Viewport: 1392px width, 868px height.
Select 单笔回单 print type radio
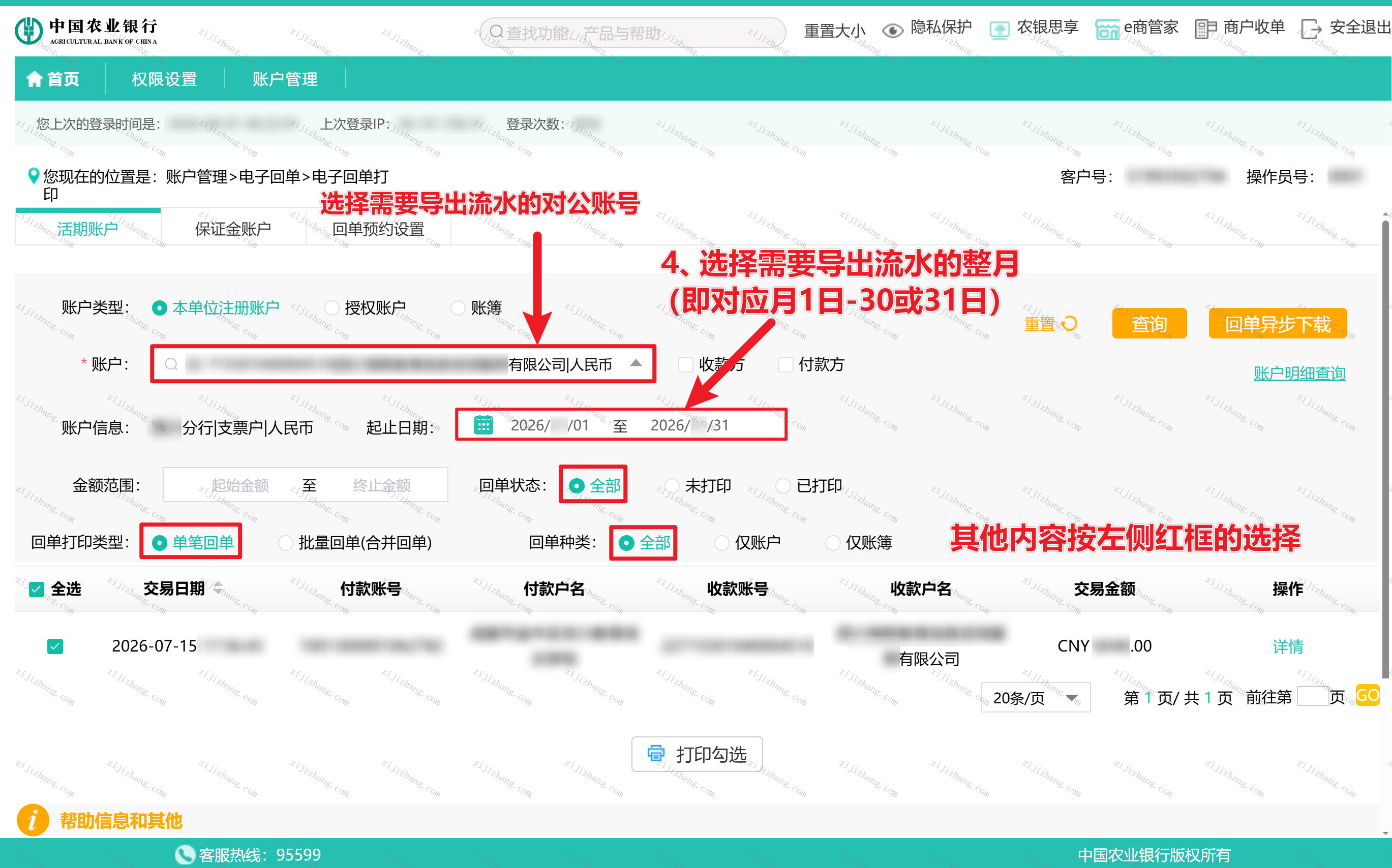(x=160, y=543)
